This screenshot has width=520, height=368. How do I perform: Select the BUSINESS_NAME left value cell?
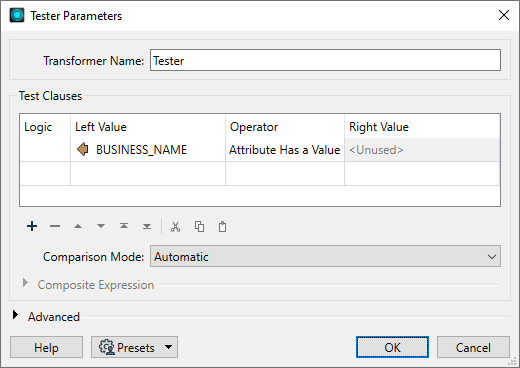tap(148, 150)
